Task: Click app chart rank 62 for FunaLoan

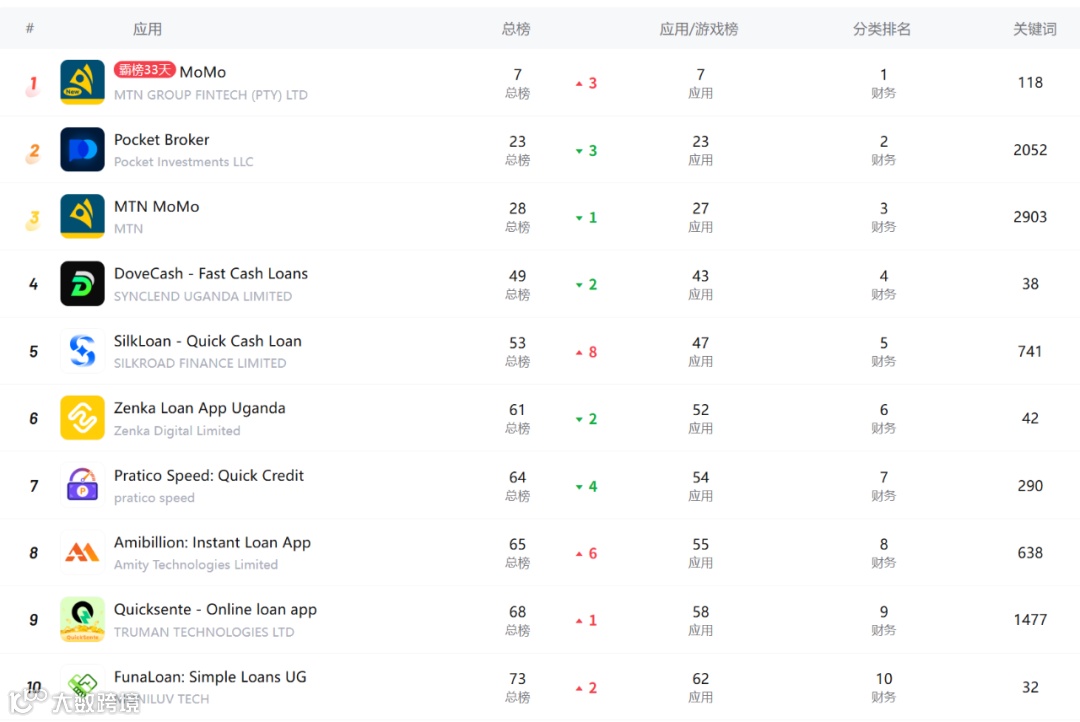Action: (700, 679)
